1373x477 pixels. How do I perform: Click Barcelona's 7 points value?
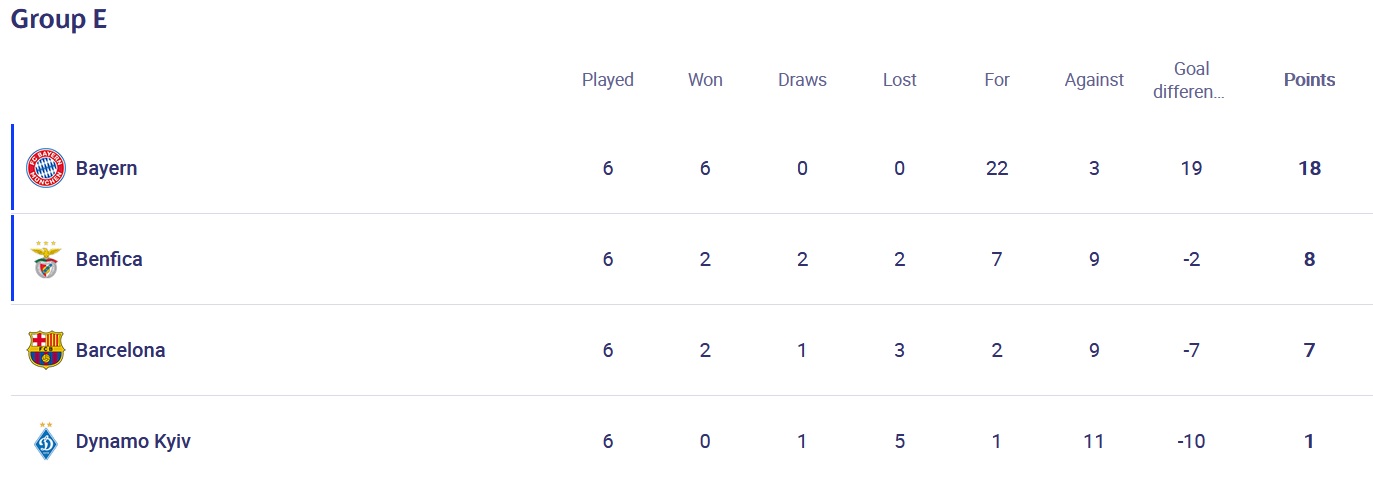1309,350
